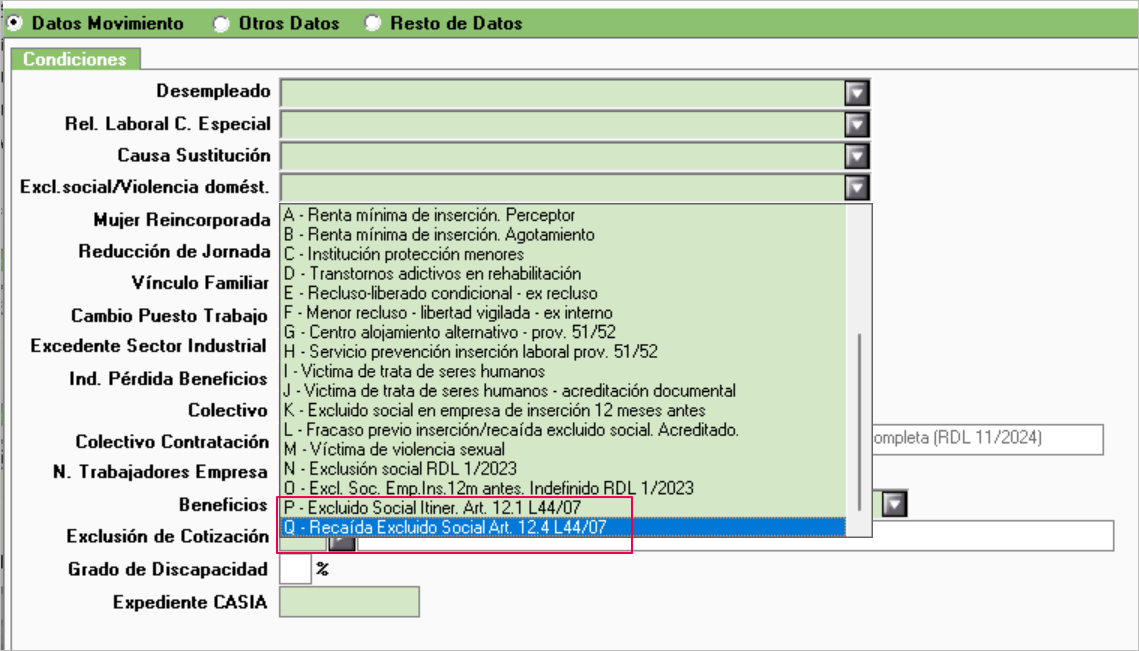Select C - Institución protección menores
The image size is (1139, 651).
coord(563,254)
